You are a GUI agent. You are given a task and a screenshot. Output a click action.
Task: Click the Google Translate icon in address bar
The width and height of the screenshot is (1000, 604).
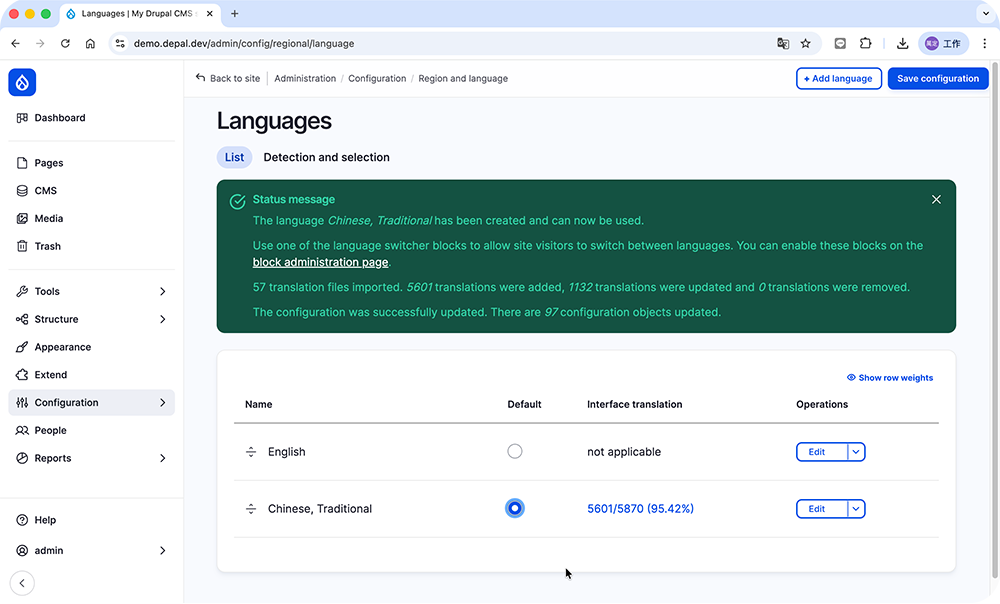pyautogui.click(x=783, y=44)
